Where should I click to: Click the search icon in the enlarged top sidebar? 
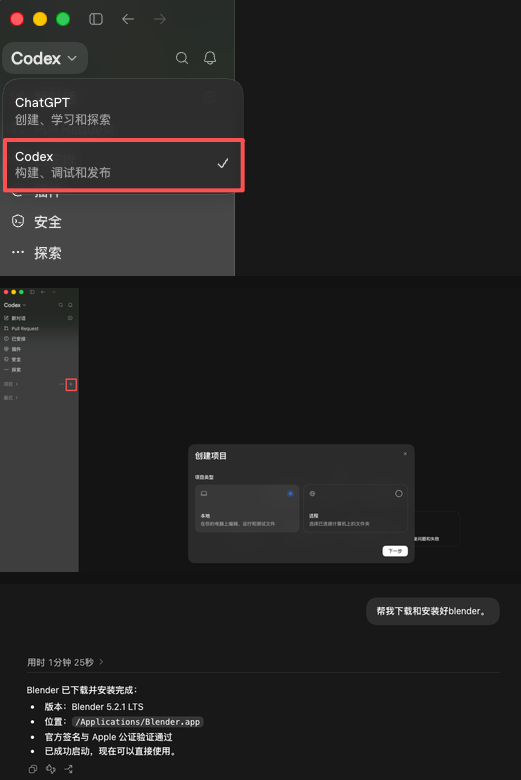(x=182, y=58)
